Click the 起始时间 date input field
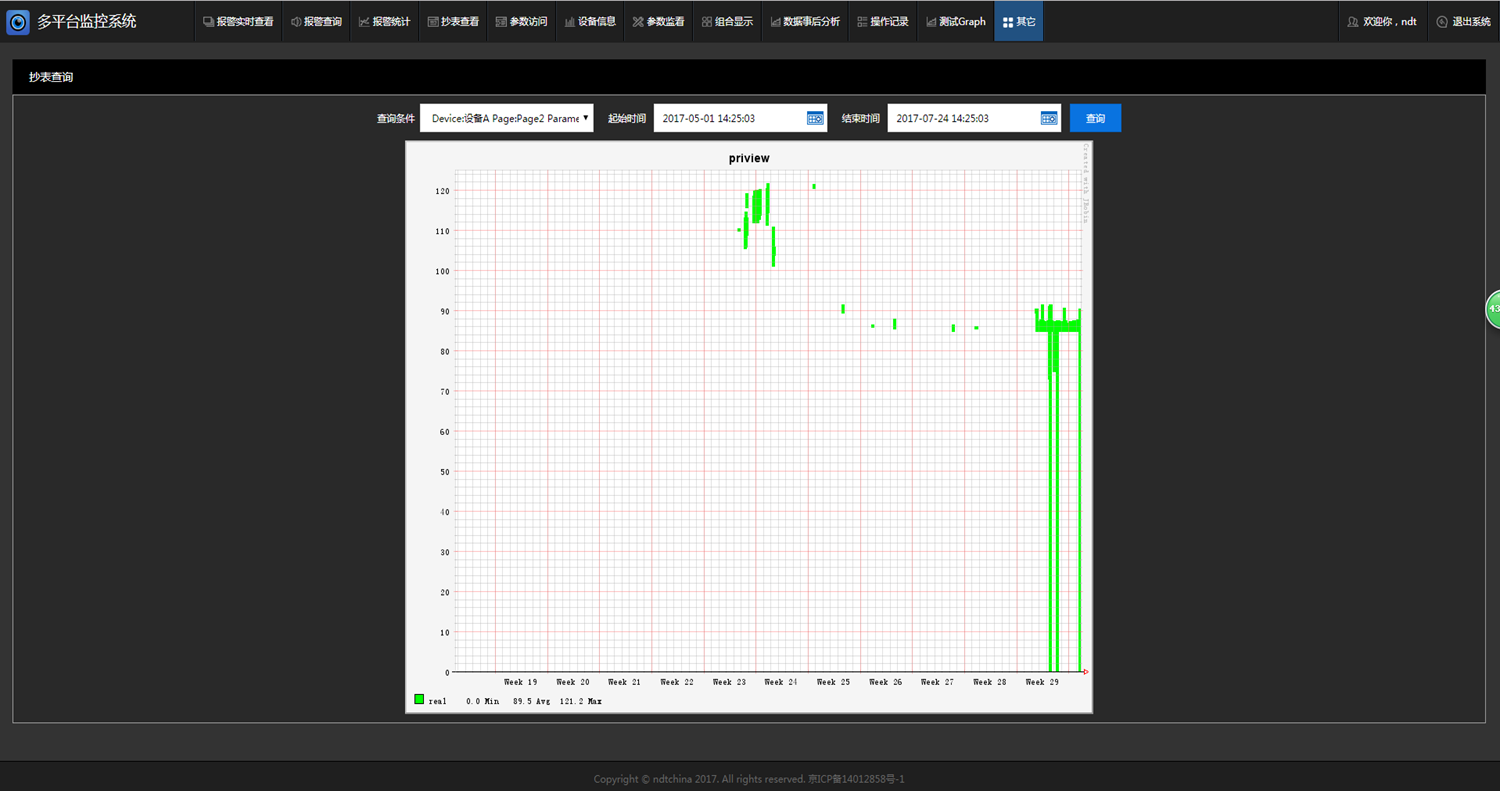 point(728,118)
